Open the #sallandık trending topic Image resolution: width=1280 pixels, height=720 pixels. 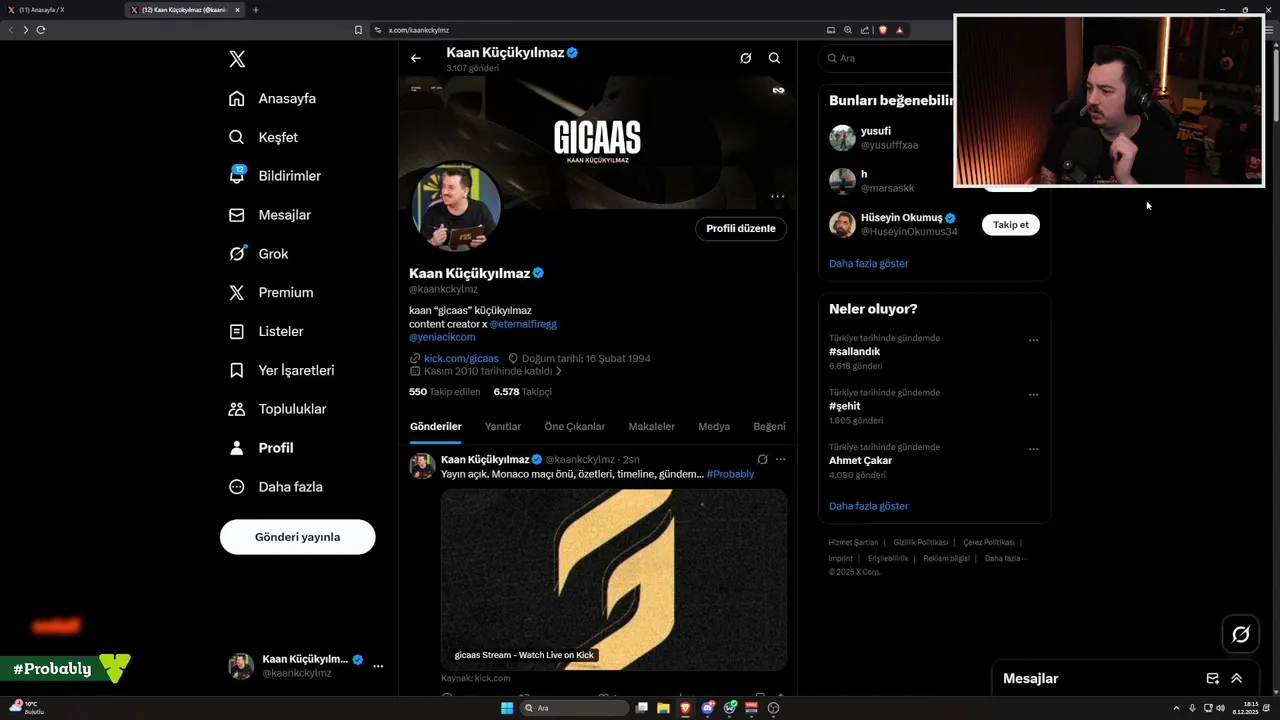pos(855,352)
